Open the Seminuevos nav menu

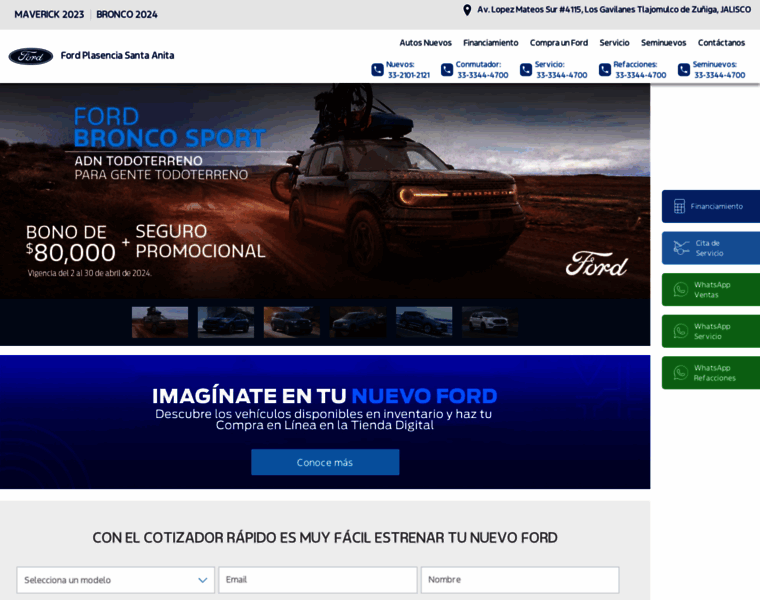[x=663, y=43]
